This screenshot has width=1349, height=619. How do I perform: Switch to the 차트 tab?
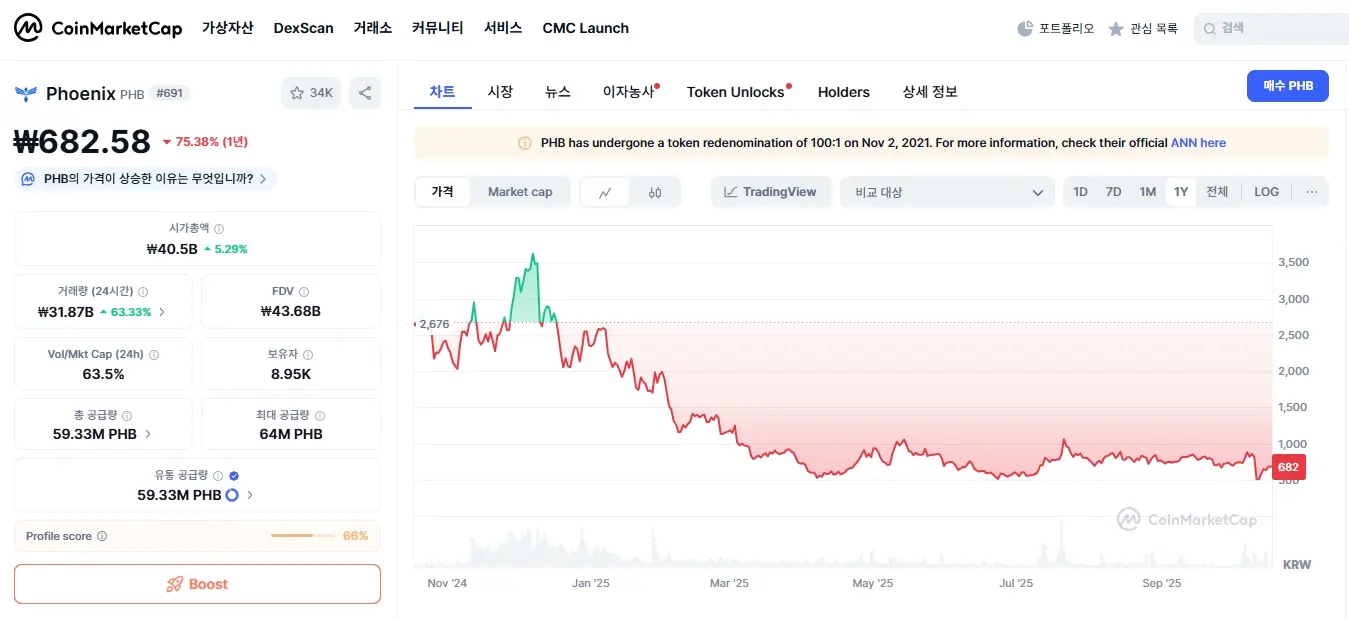coord(442,92)
